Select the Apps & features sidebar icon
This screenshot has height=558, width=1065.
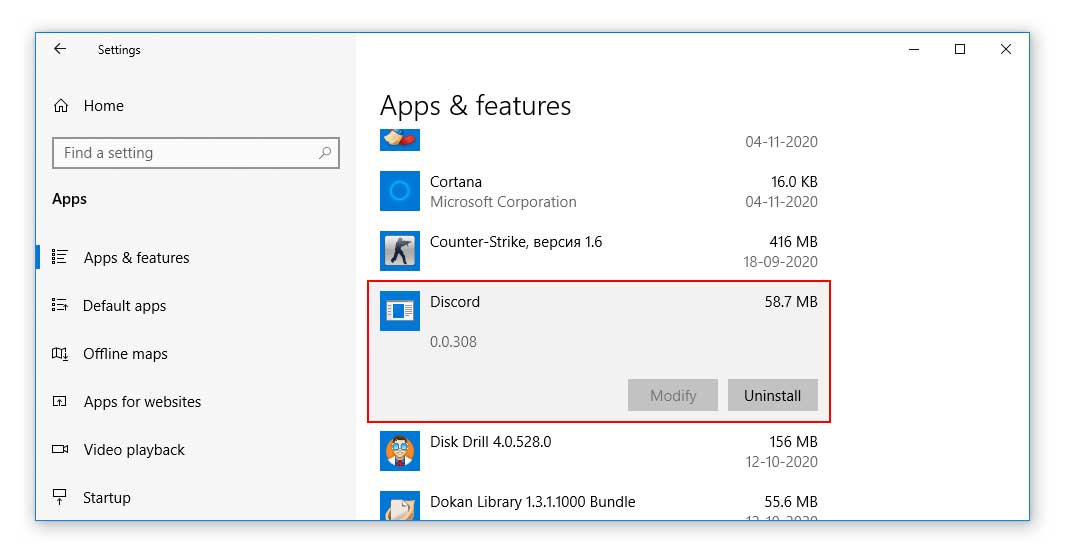tap(60, 257)
